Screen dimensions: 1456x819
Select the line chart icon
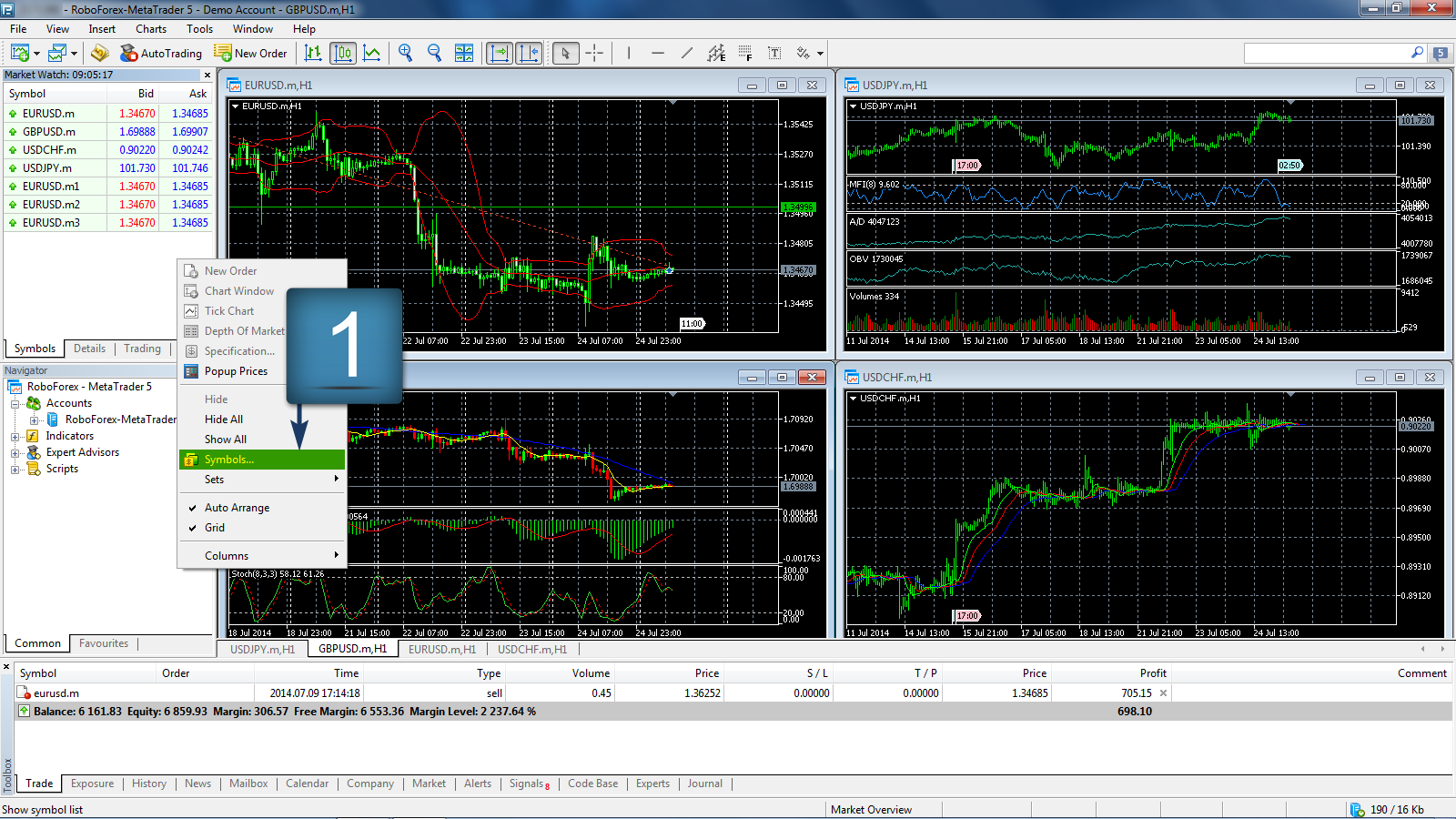click(372, 54)
